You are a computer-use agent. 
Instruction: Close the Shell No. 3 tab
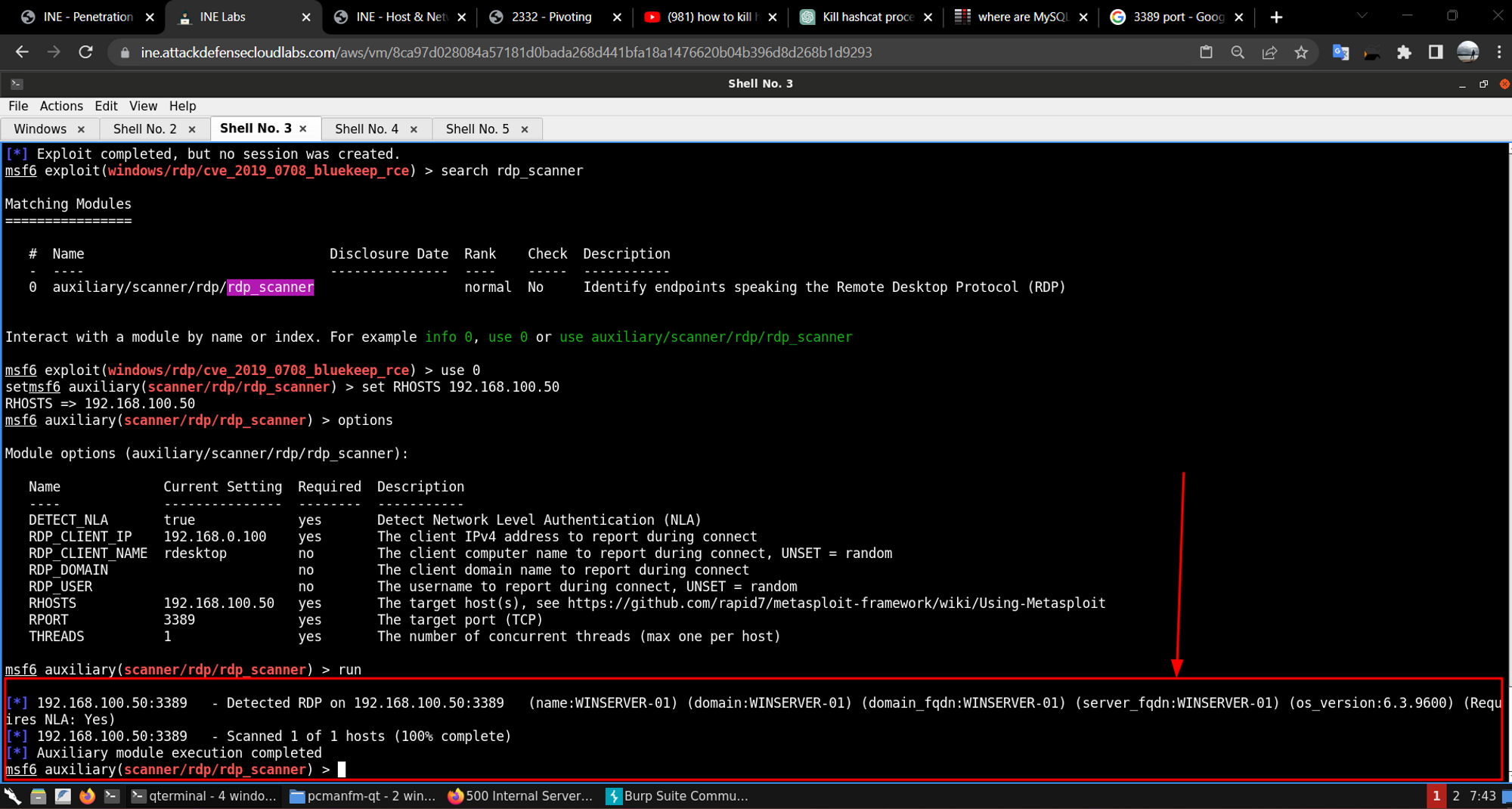(x=303, y=129)
